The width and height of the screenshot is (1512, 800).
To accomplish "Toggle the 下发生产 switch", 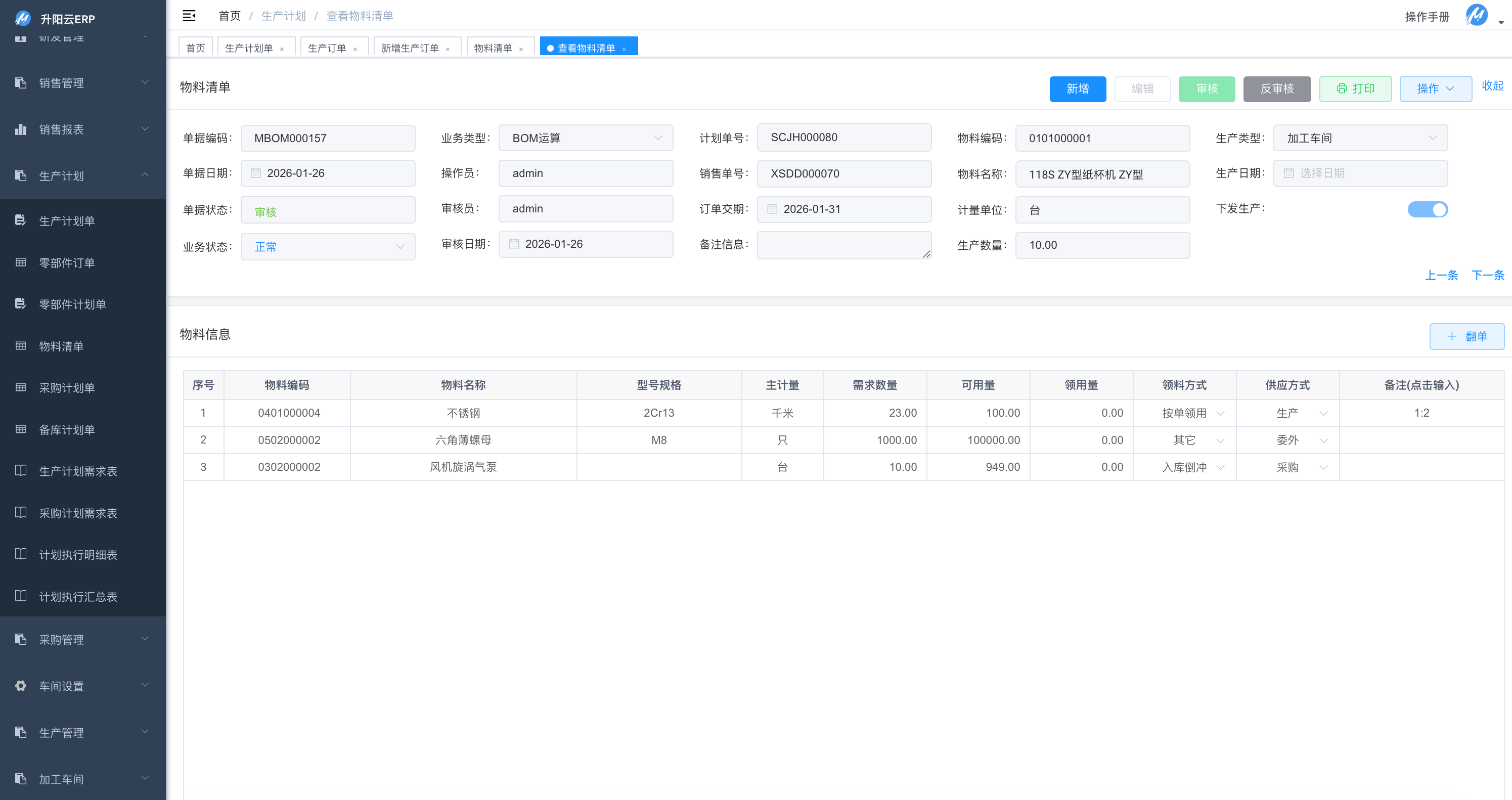I will click(x=1427, y=209).
